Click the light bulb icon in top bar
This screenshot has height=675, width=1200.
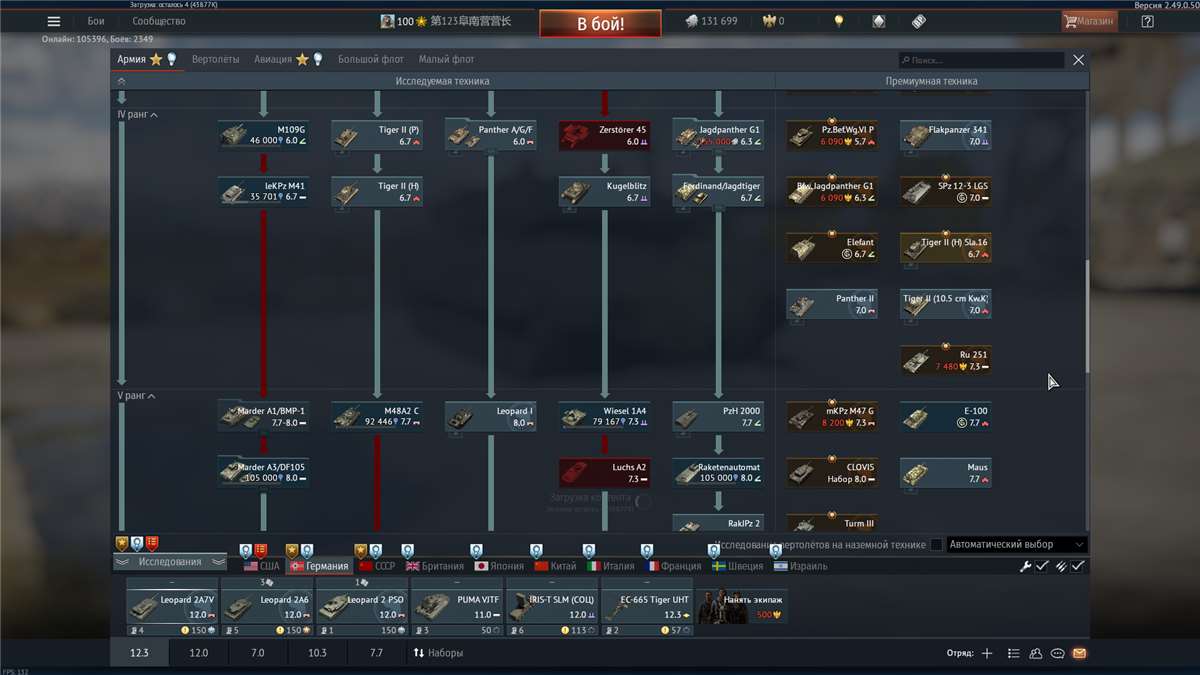[839, 21]
